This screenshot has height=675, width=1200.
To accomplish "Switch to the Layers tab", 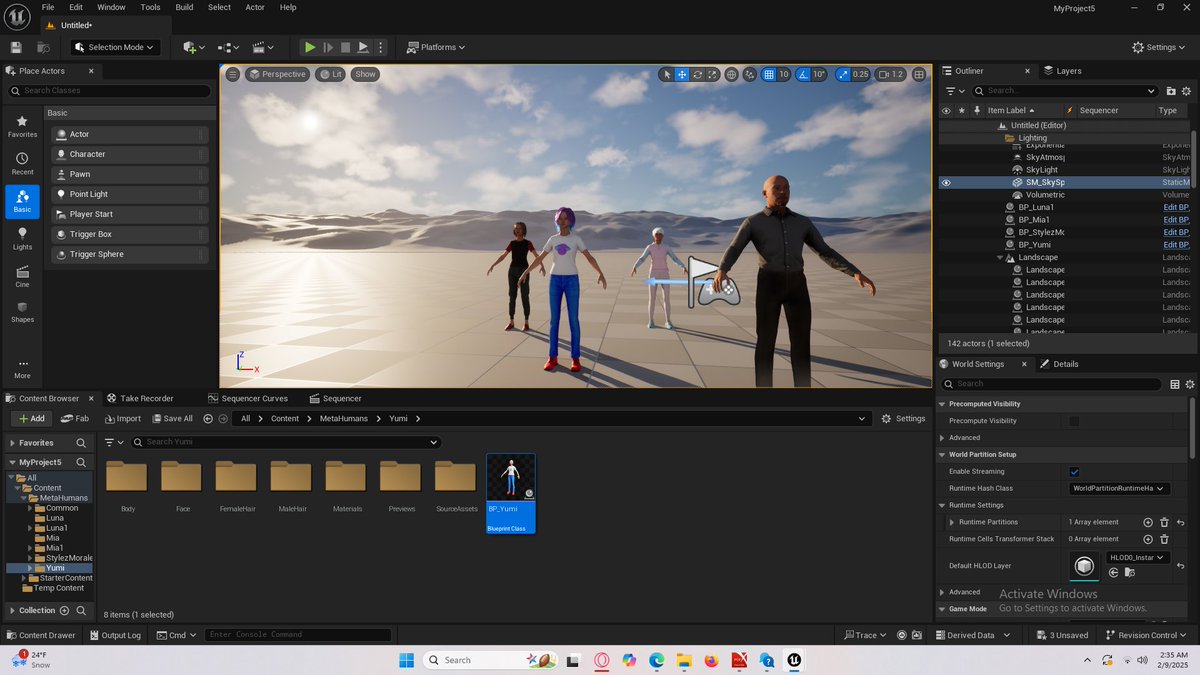I will click(1062, 71).
